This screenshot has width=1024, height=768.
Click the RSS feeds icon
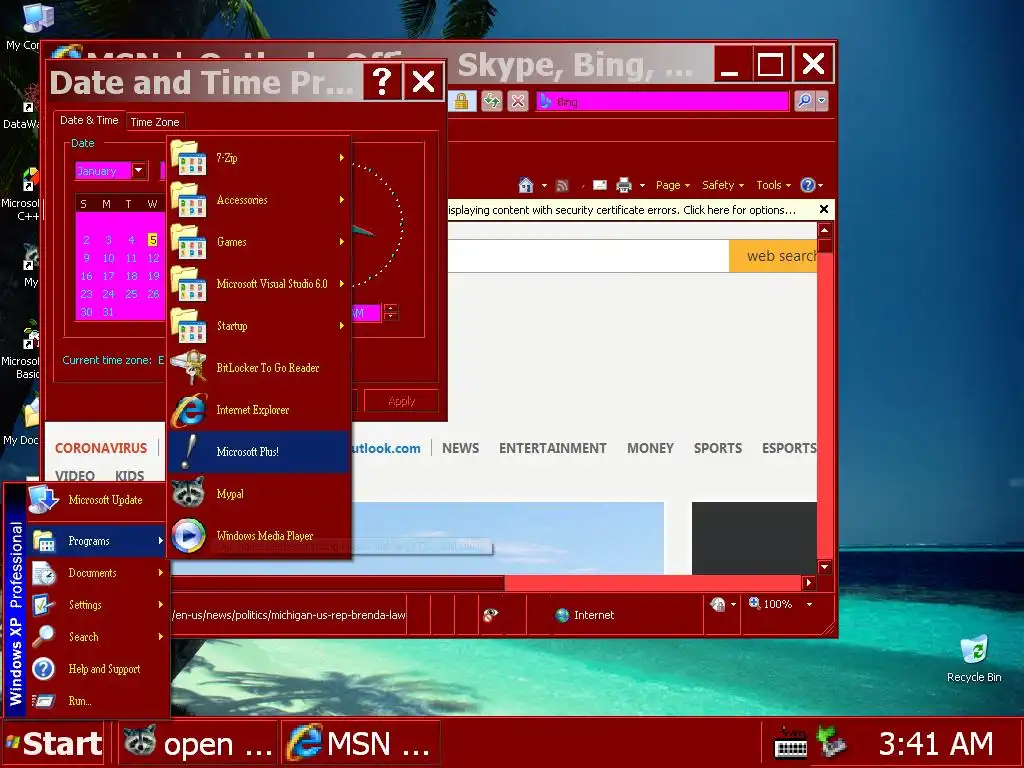[x=562, y=186]
